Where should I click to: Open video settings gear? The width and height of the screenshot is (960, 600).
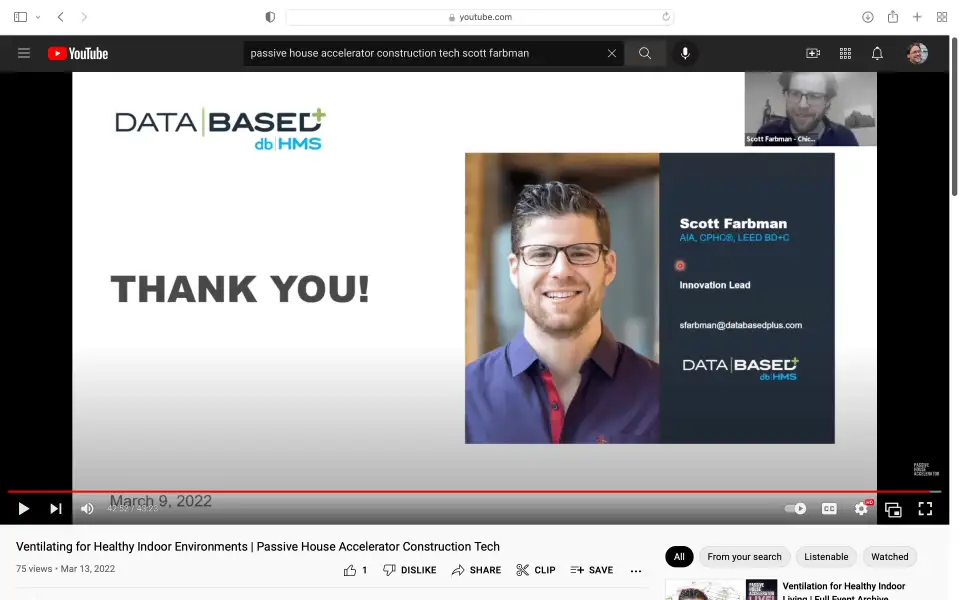point(861,509)
